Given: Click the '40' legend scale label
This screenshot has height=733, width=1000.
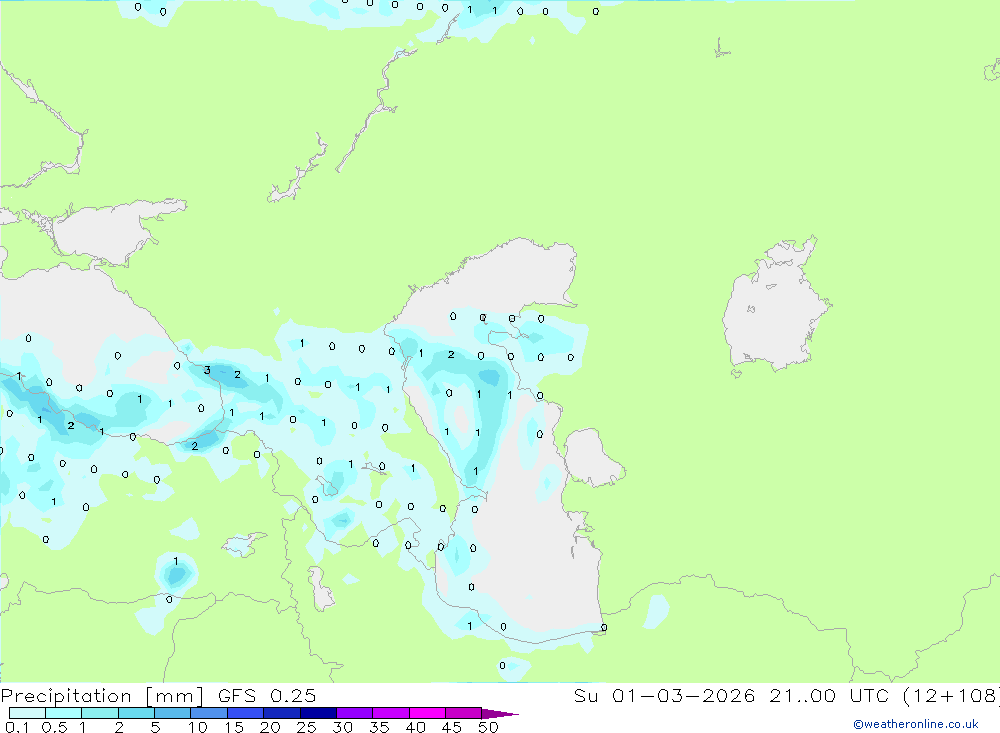Looking at the screenshot, I should click(415, 727).
